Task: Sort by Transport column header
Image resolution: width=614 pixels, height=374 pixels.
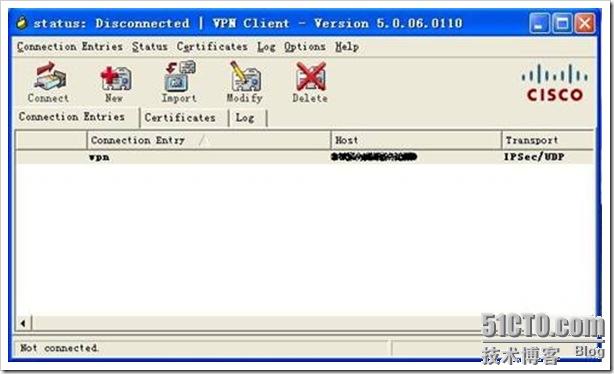Action: pyautogui.click(x=547, y=140)
